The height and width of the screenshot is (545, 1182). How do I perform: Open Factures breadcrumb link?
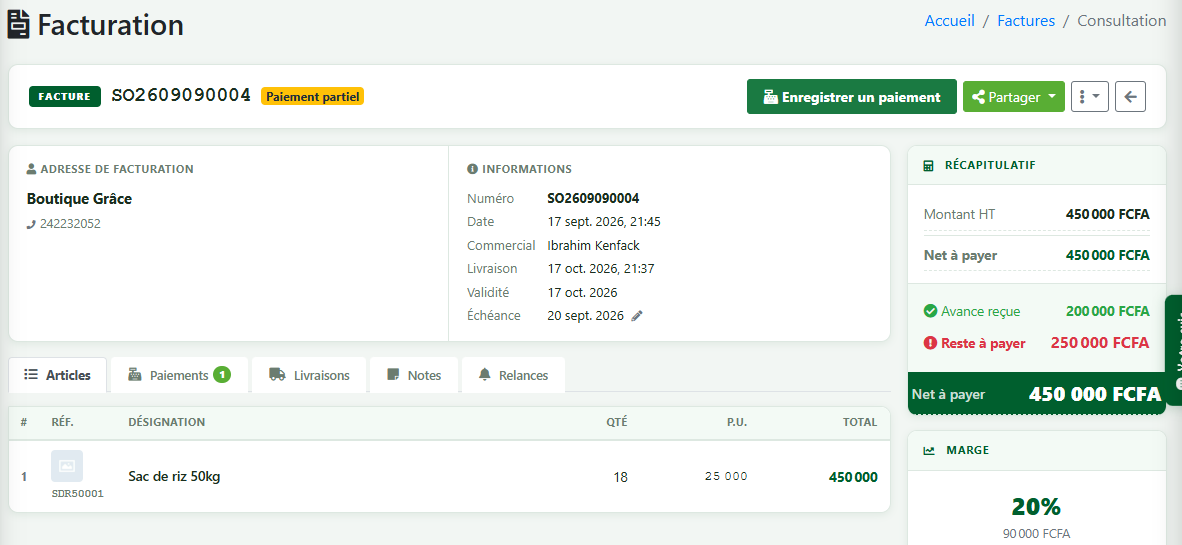1026,21
